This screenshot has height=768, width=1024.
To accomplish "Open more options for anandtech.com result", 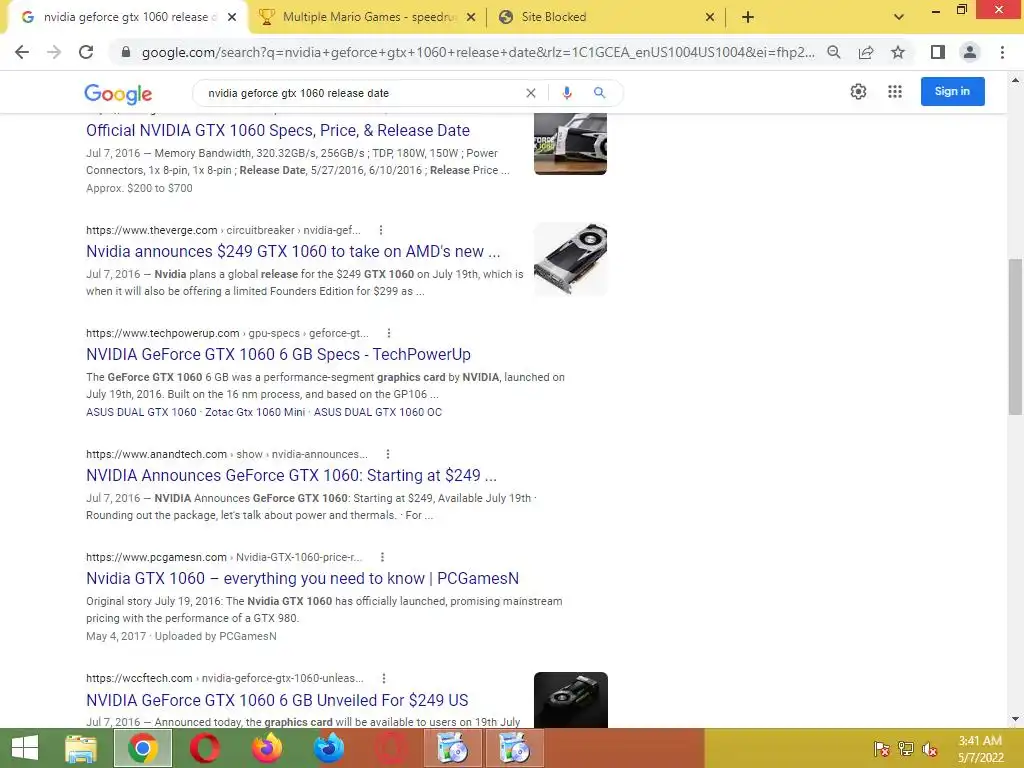I will coord(388,454).
